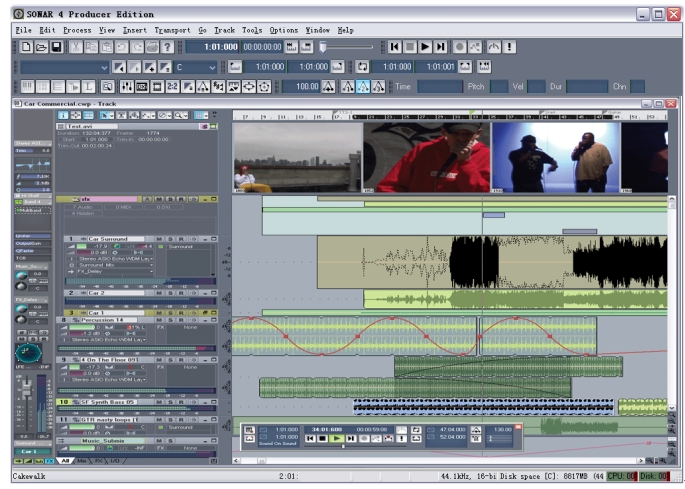Collapse the sfx track folder
The height and width of the screenshot is (489, 685).
(x=205, y=199)
